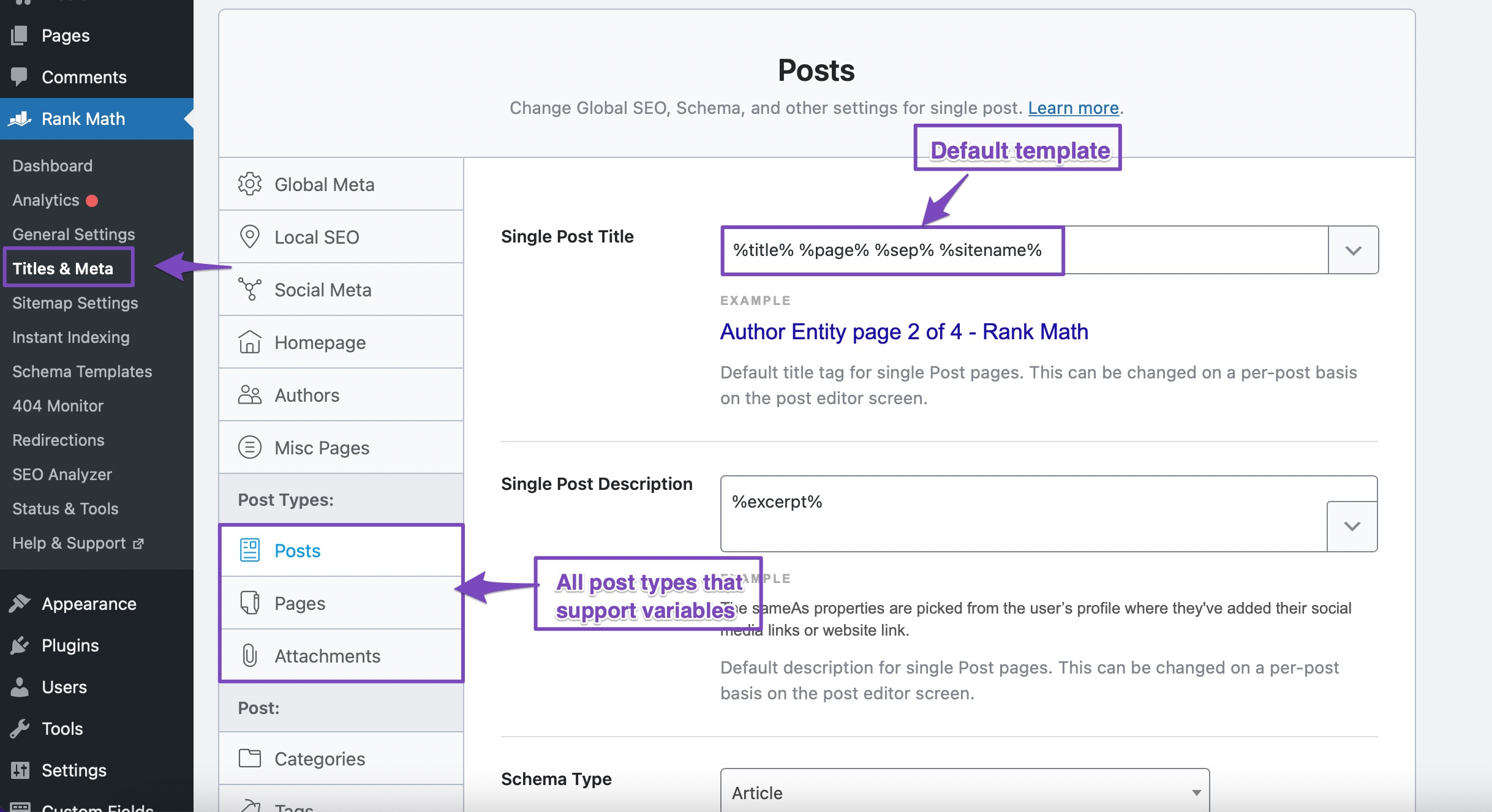1492x812 pixels.
Task: Expand the Single Post Title dropdown
Action: click(1354, 250)
